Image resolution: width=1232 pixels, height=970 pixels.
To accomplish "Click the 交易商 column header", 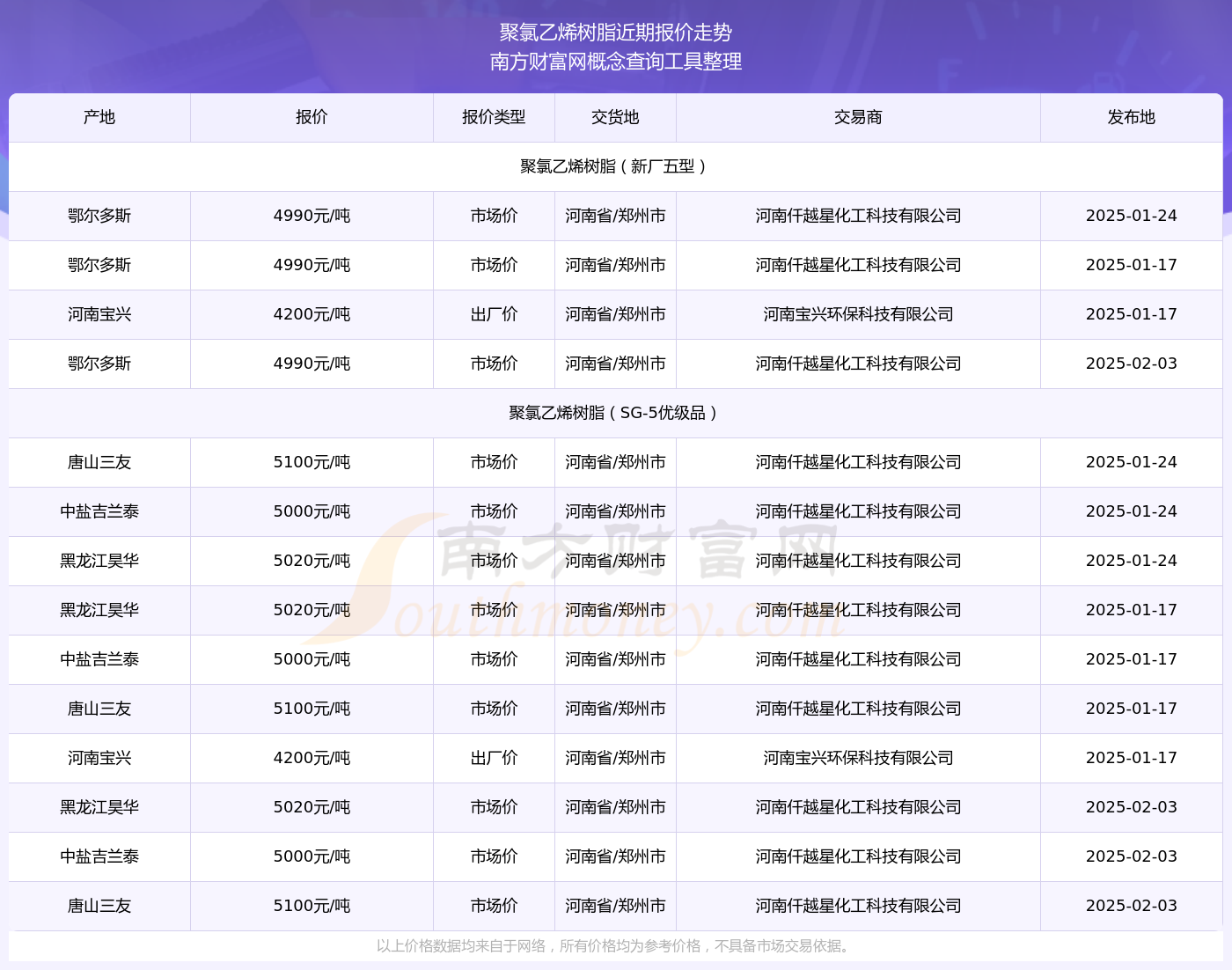I will coord(858,117).
